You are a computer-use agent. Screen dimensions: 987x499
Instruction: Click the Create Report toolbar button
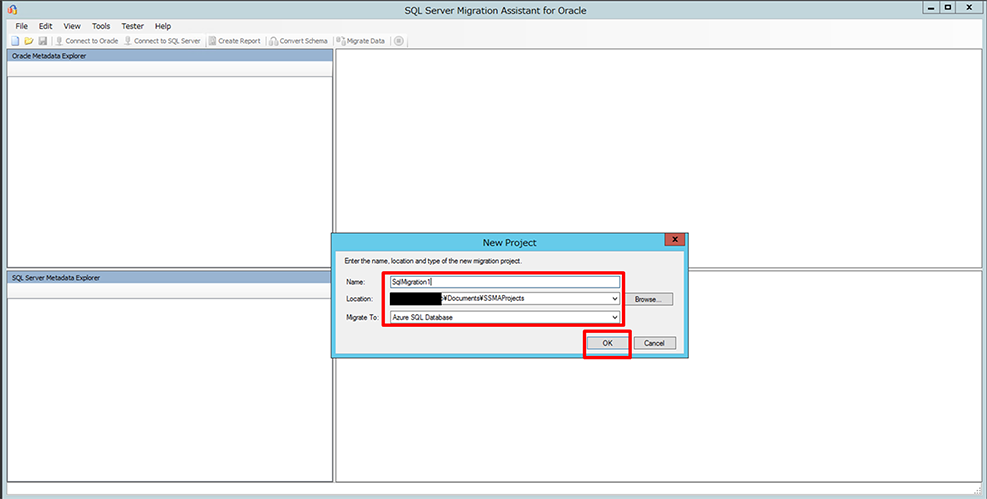pos(234,41)
